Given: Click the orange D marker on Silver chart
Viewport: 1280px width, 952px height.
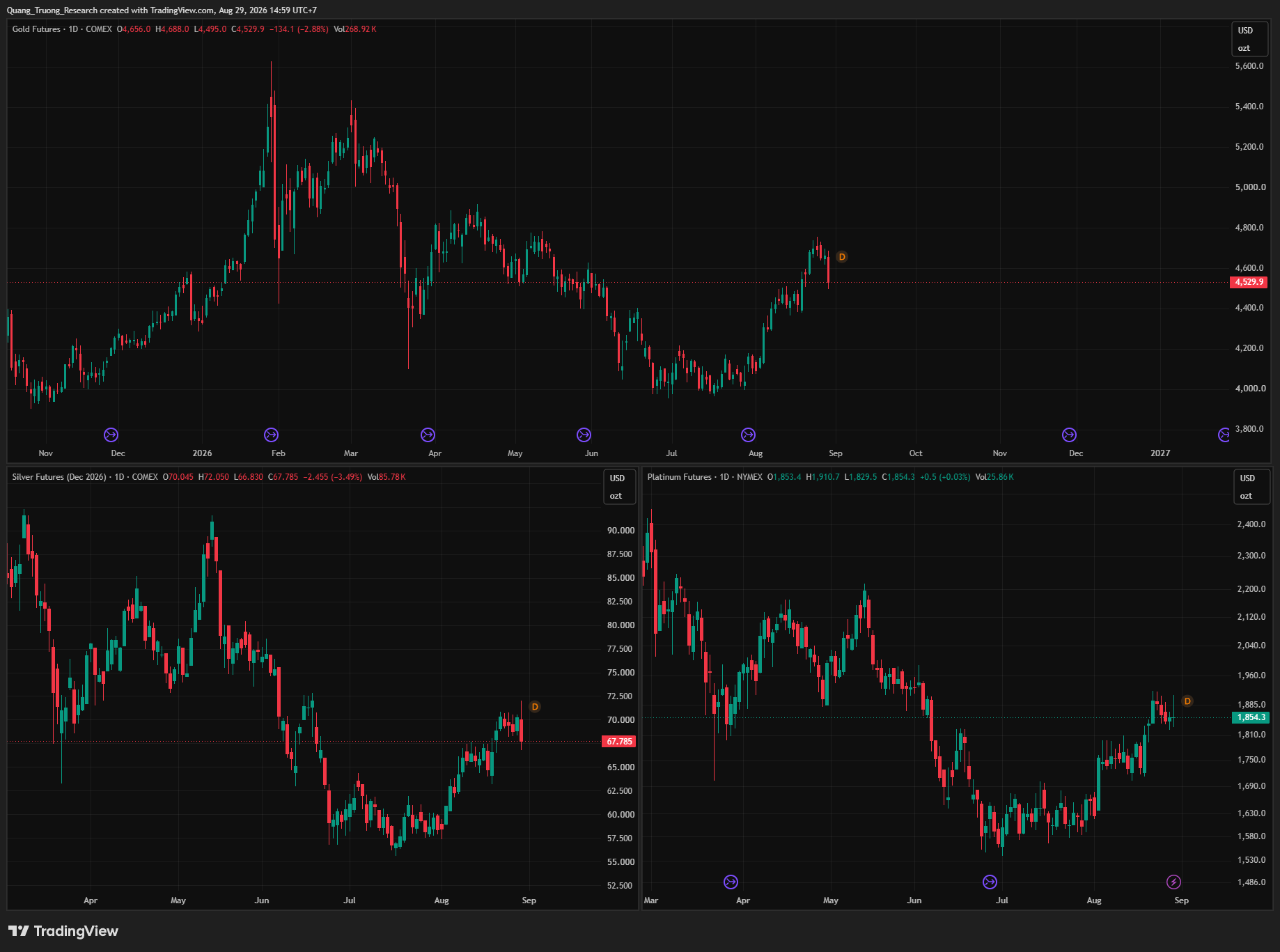Looking at the screenshot, I should (535, 707).
